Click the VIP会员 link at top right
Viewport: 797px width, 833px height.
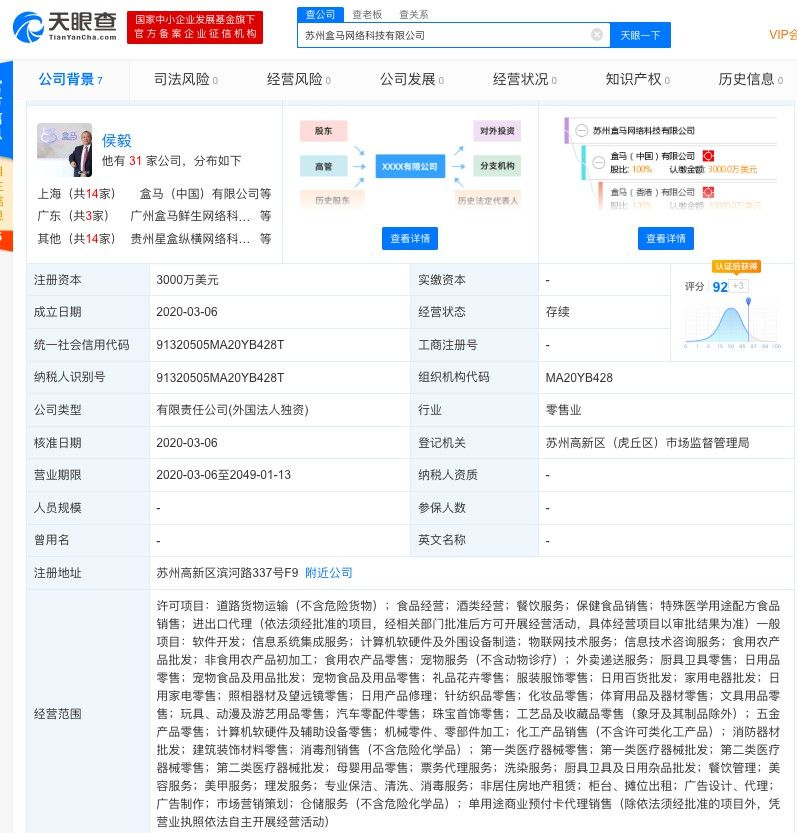pyautogui.click(x=783, y=35)
